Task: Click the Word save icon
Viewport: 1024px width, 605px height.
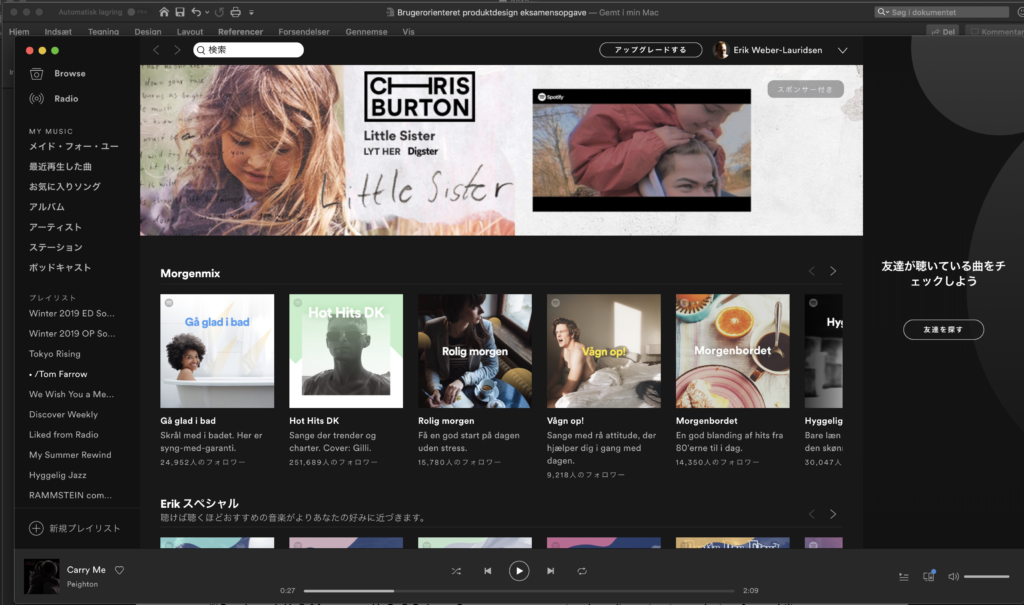Action: (x=180, y=12)
